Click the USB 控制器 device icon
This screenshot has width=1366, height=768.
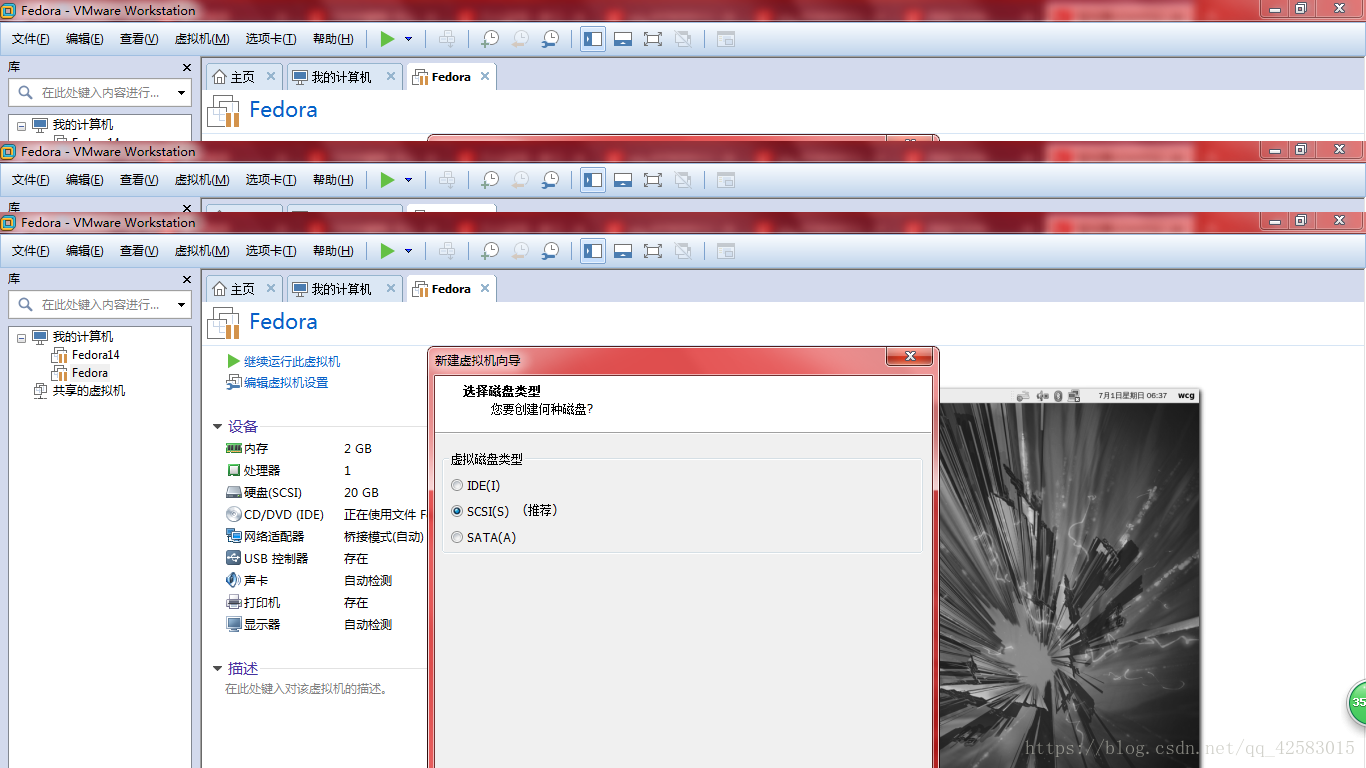(x=234, y=559)
